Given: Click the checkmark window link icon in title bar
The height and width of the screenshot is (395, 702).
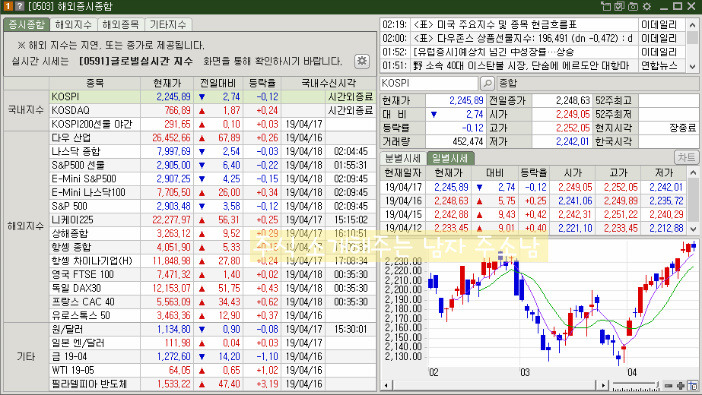Looking at the screenshot, I should (620, 6).
